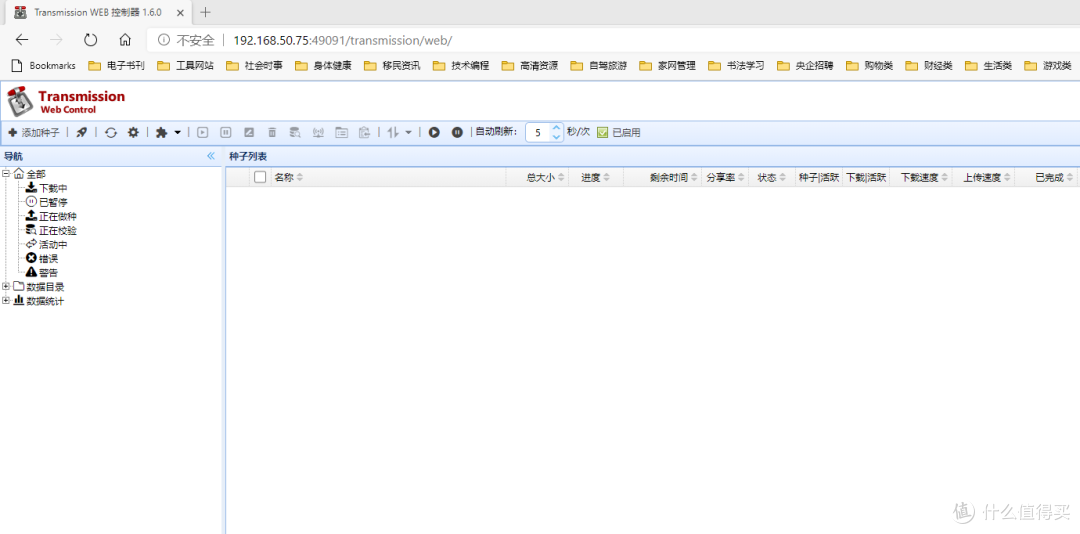The height and width of the screenshot is (534, 1080).
Task: Click the clipboard copy path icon
Action: coord(365,132)
